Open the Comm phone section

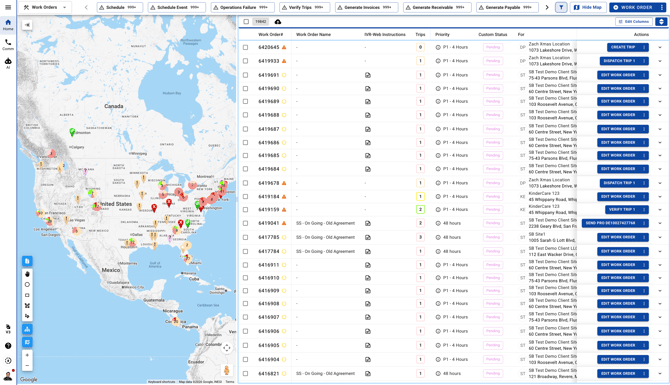[x=8, y=44]
